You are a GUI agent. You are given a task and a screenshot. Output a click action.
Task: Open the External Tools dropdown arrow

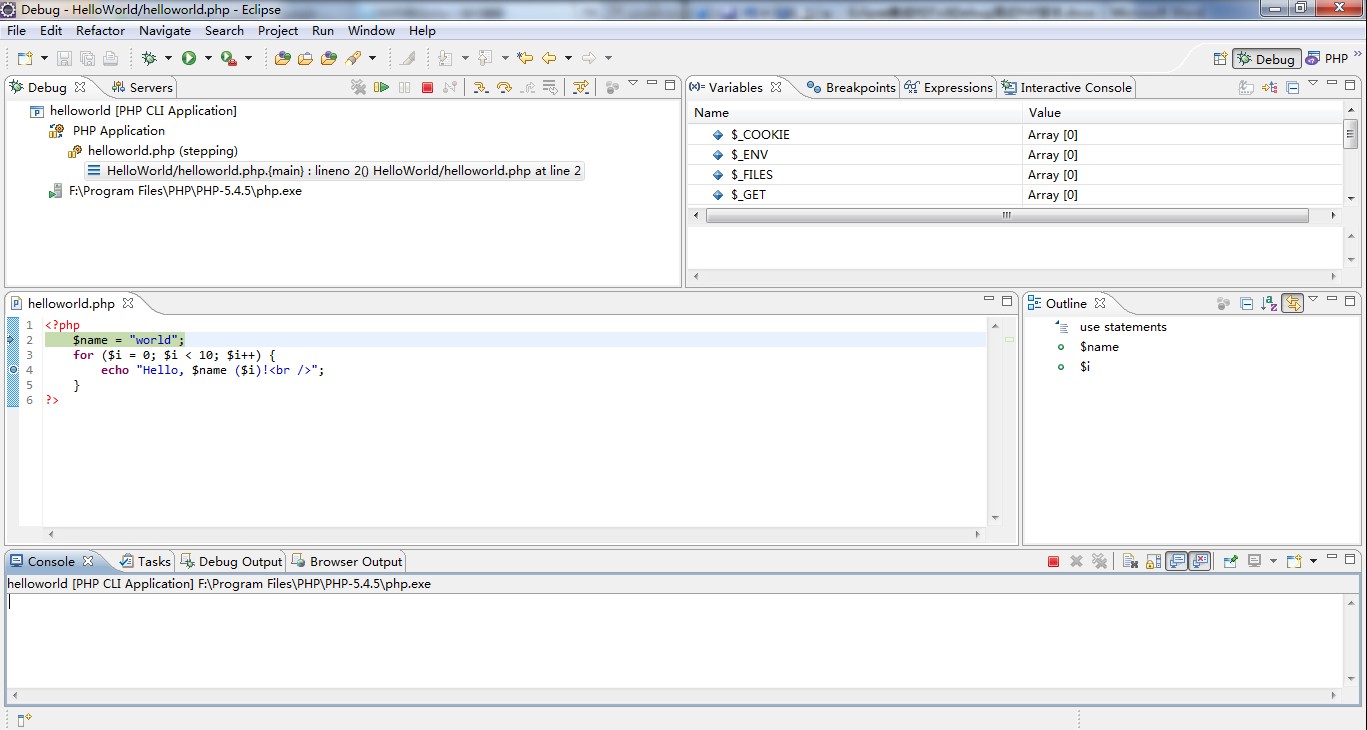point(248,59)
